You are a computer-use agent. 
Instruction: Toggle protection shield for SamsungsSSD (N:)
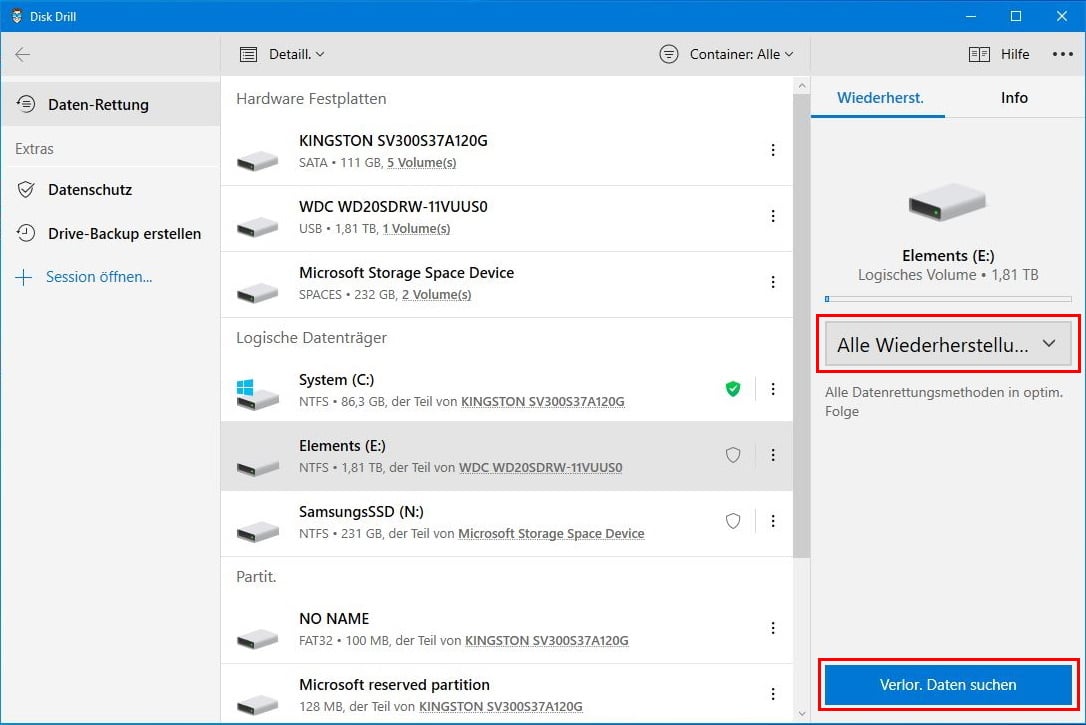[x=733, y=521]
